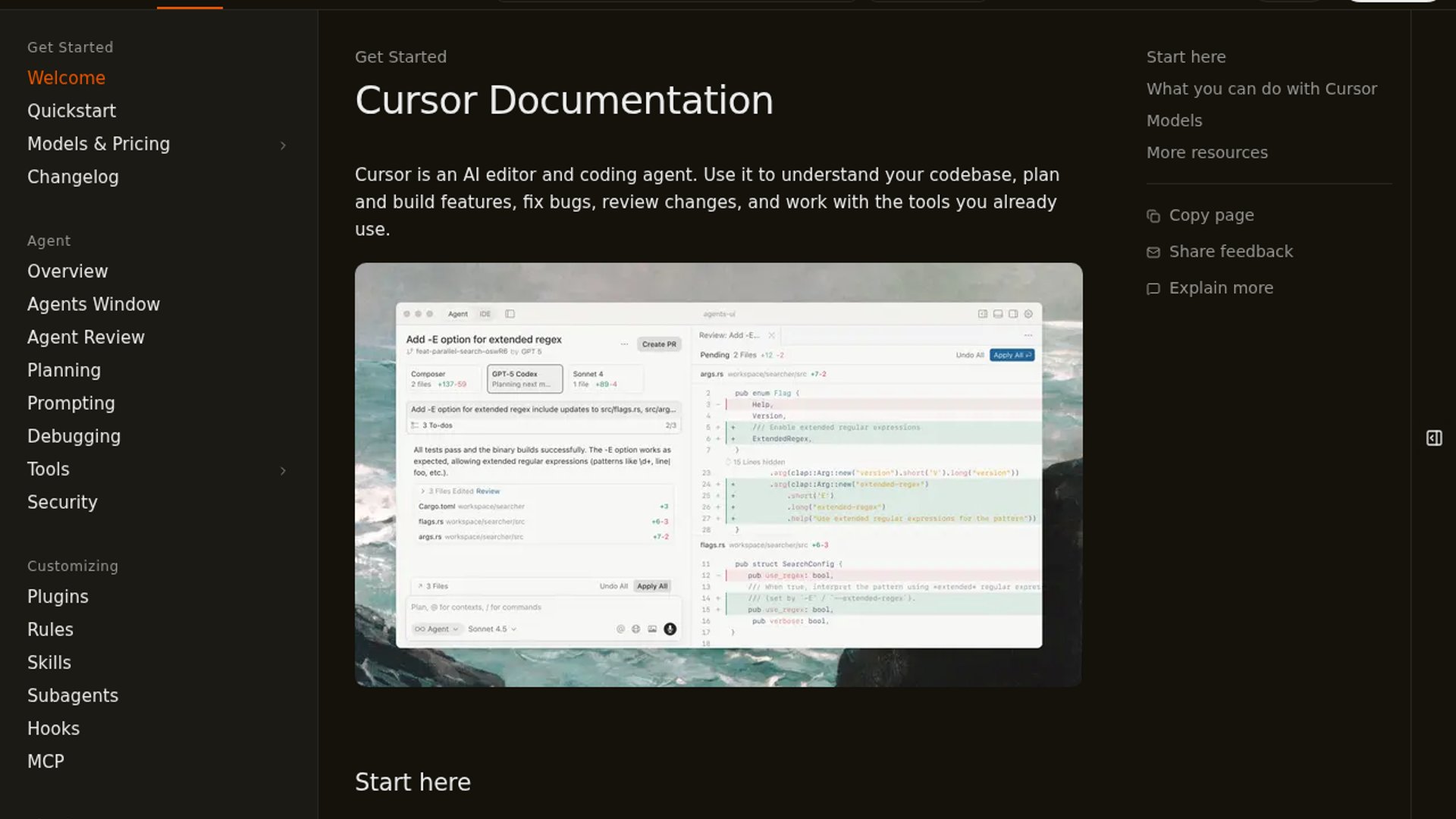Open the Subagents page

[x=73, y=695]
